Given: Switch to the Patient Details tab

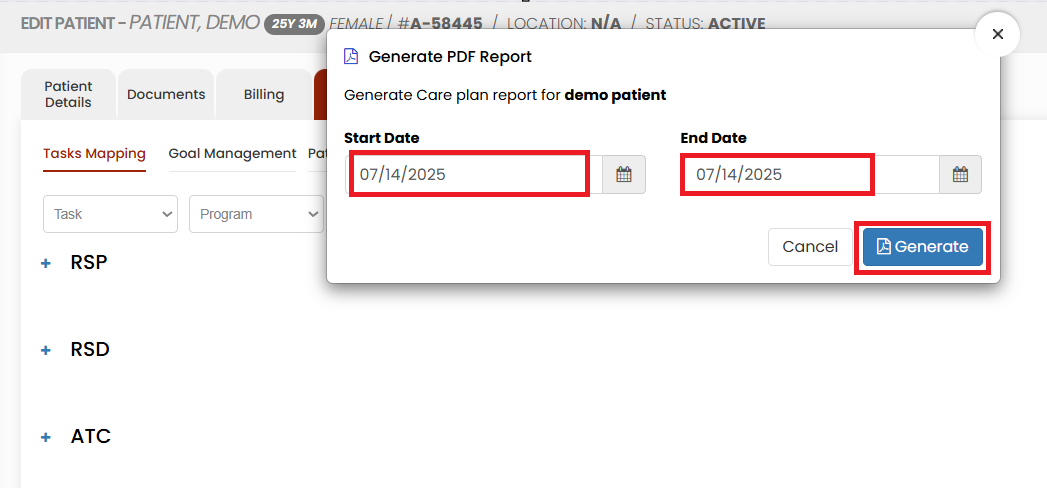Looking at the screenshot, I should pyautogui.click(x=68, y=95).
